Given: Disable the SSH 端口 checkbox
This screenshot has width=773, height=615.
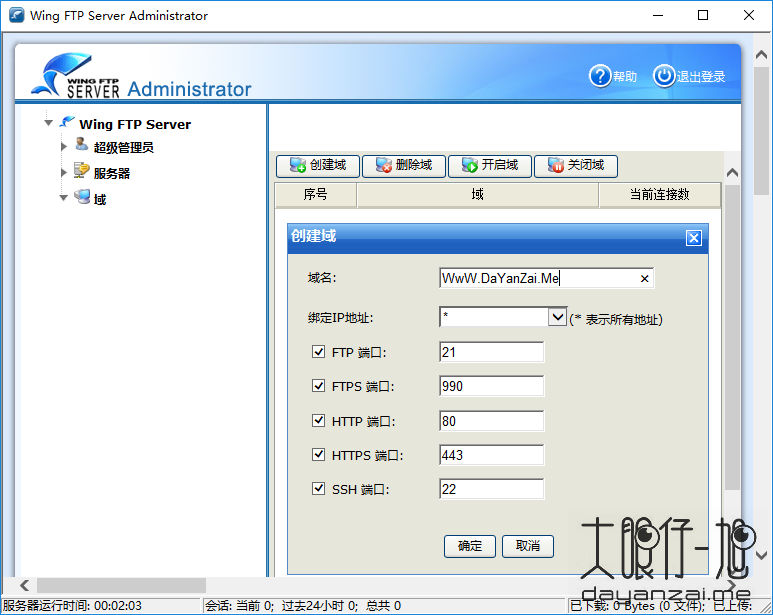Looking at the screenshot, I should point(318,488).
